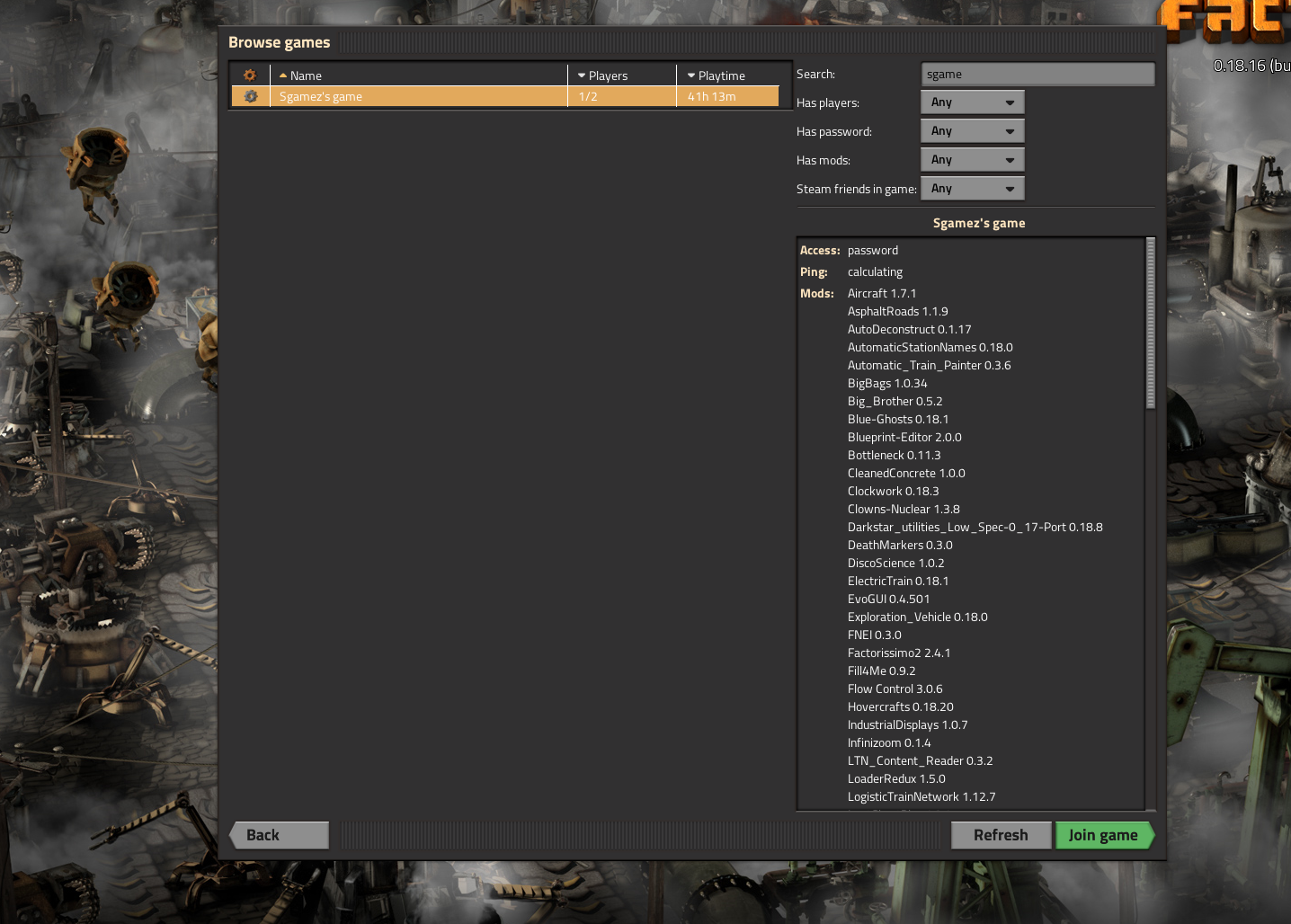This screenshot has width=1291, height=924.
Task: Click LogisticTrainNetwork 1.12.7 entry
Action: pyautogui.click(x=922, y=796)
